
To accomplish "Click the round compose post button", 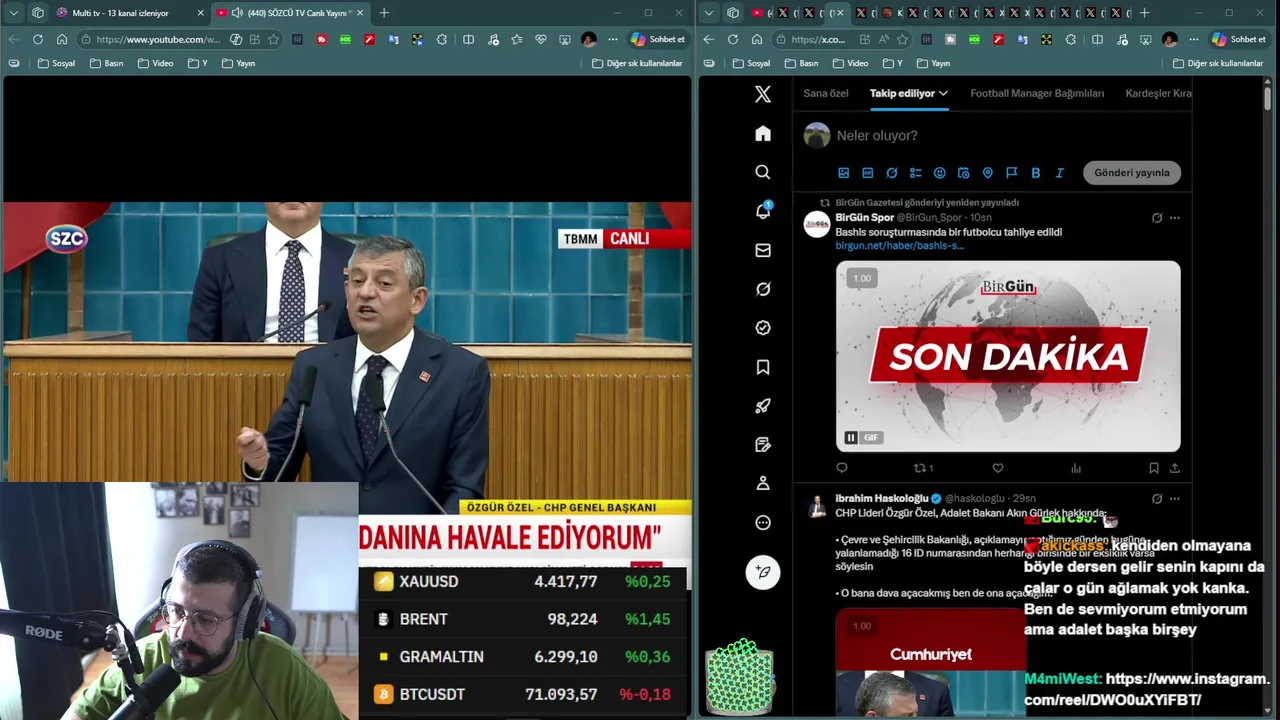I will tap(763, 572).
